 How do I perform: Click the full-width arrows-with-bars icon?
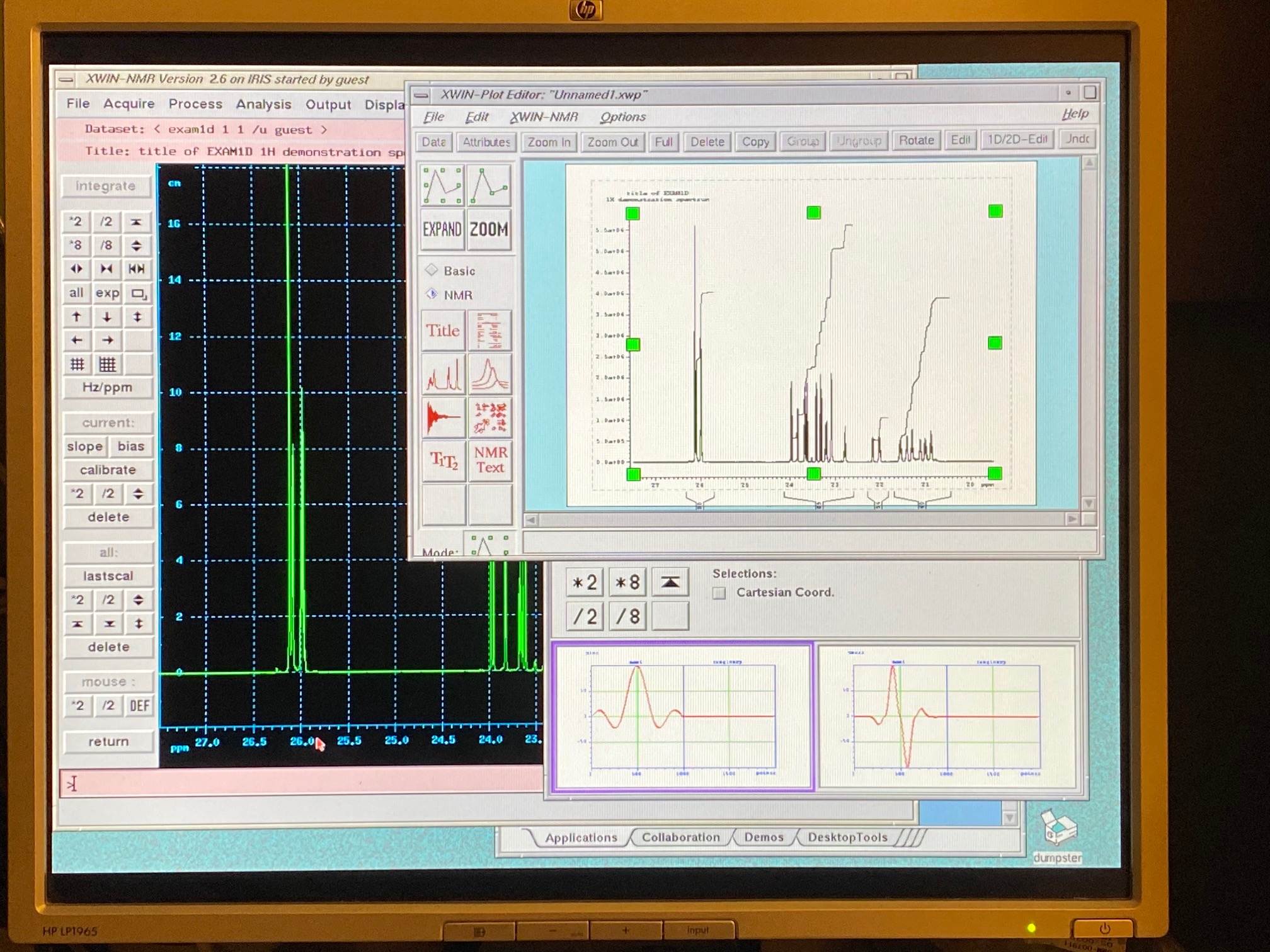(137, 269)
